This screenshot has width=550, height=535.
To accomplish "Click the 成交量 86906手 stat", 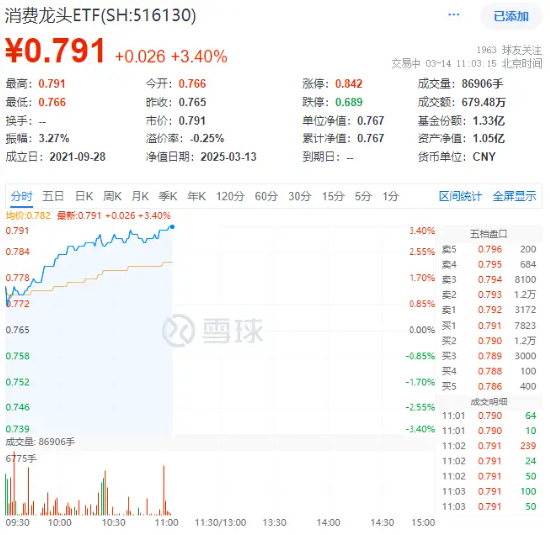I will pyautogui.click(x=460, y=84).
